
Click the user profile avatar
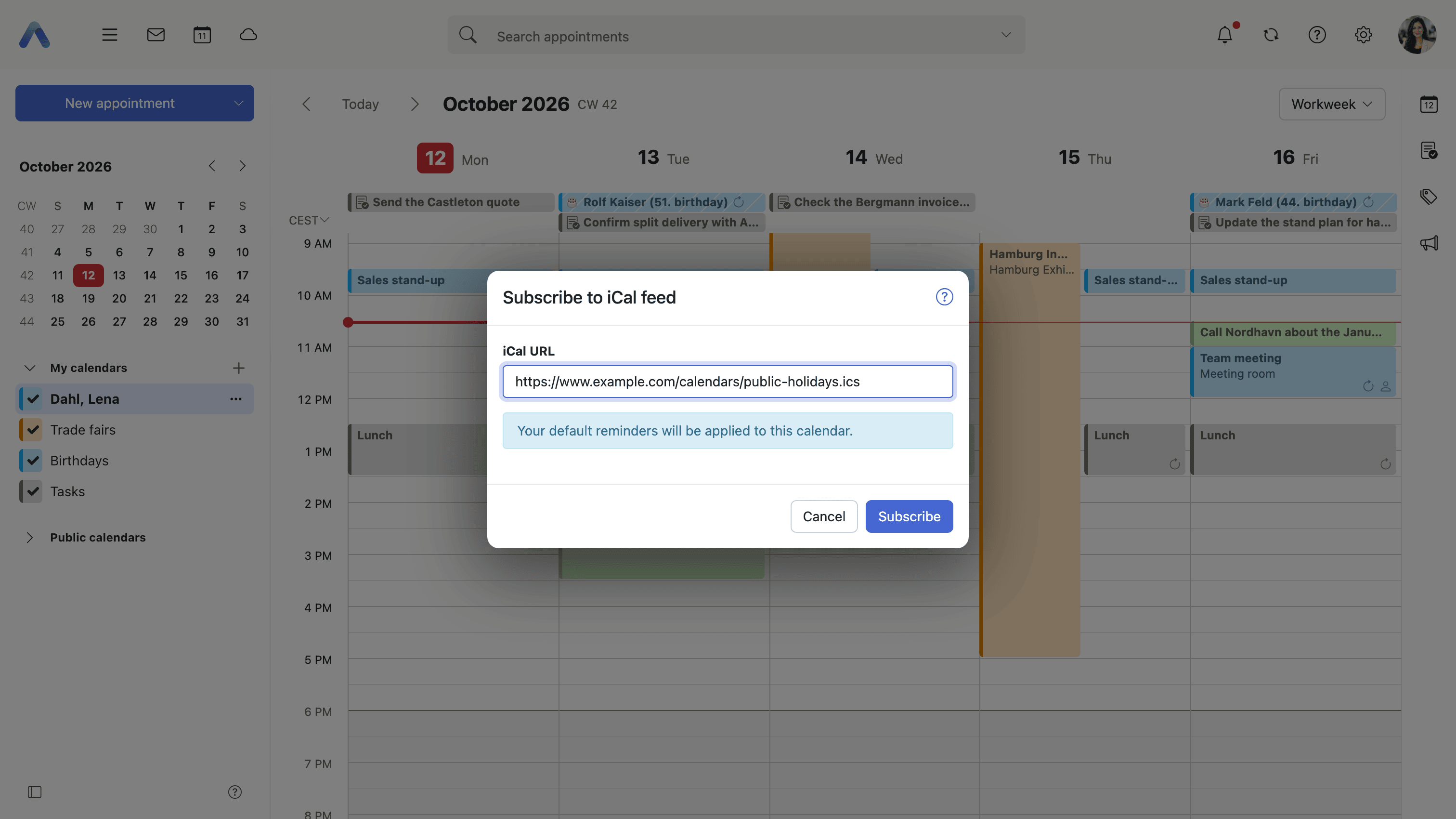[x=1417, y=35]
